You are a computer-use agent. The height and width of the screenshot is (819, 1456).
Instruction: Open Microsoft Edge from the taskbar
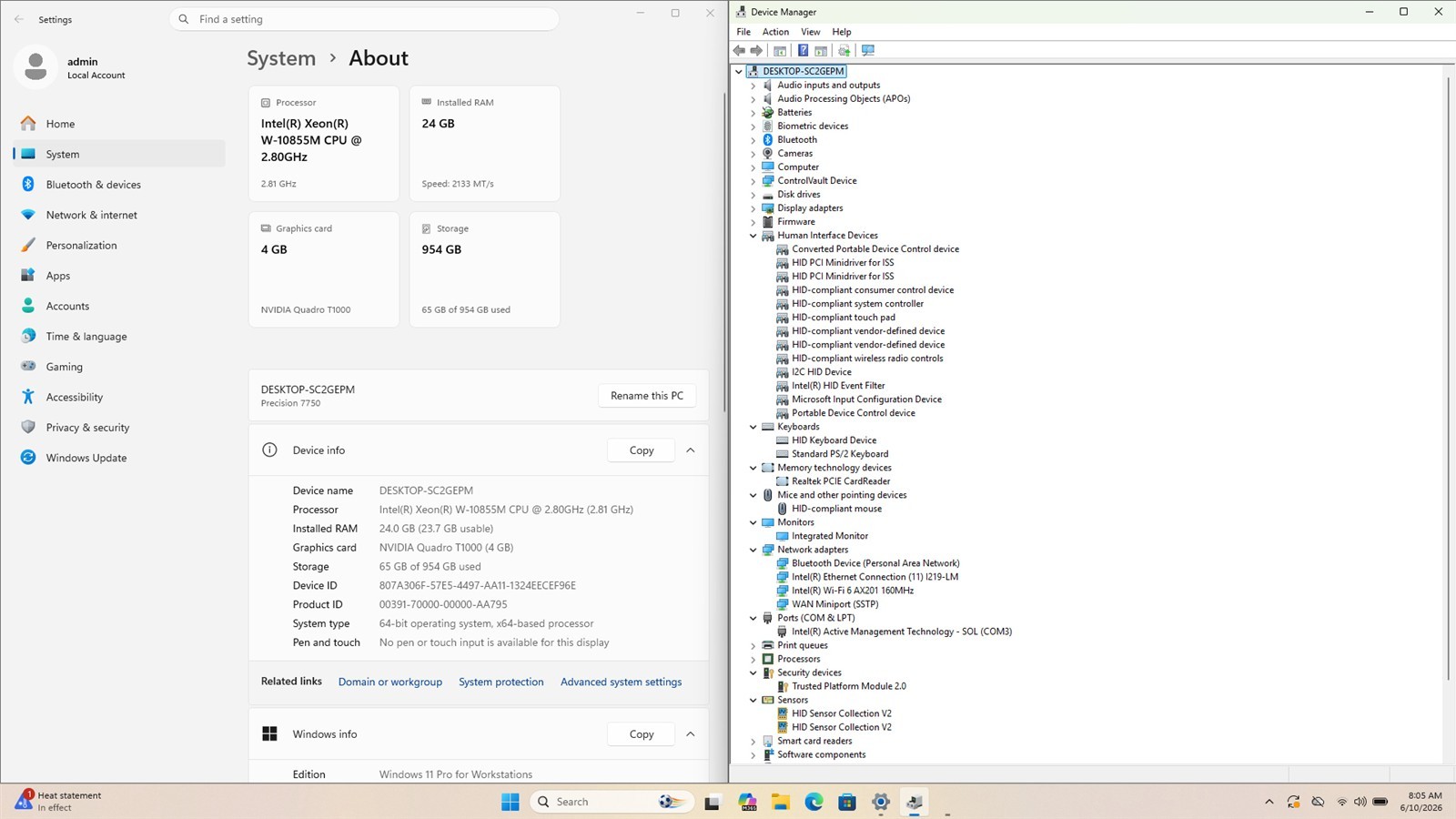point(814,802)
